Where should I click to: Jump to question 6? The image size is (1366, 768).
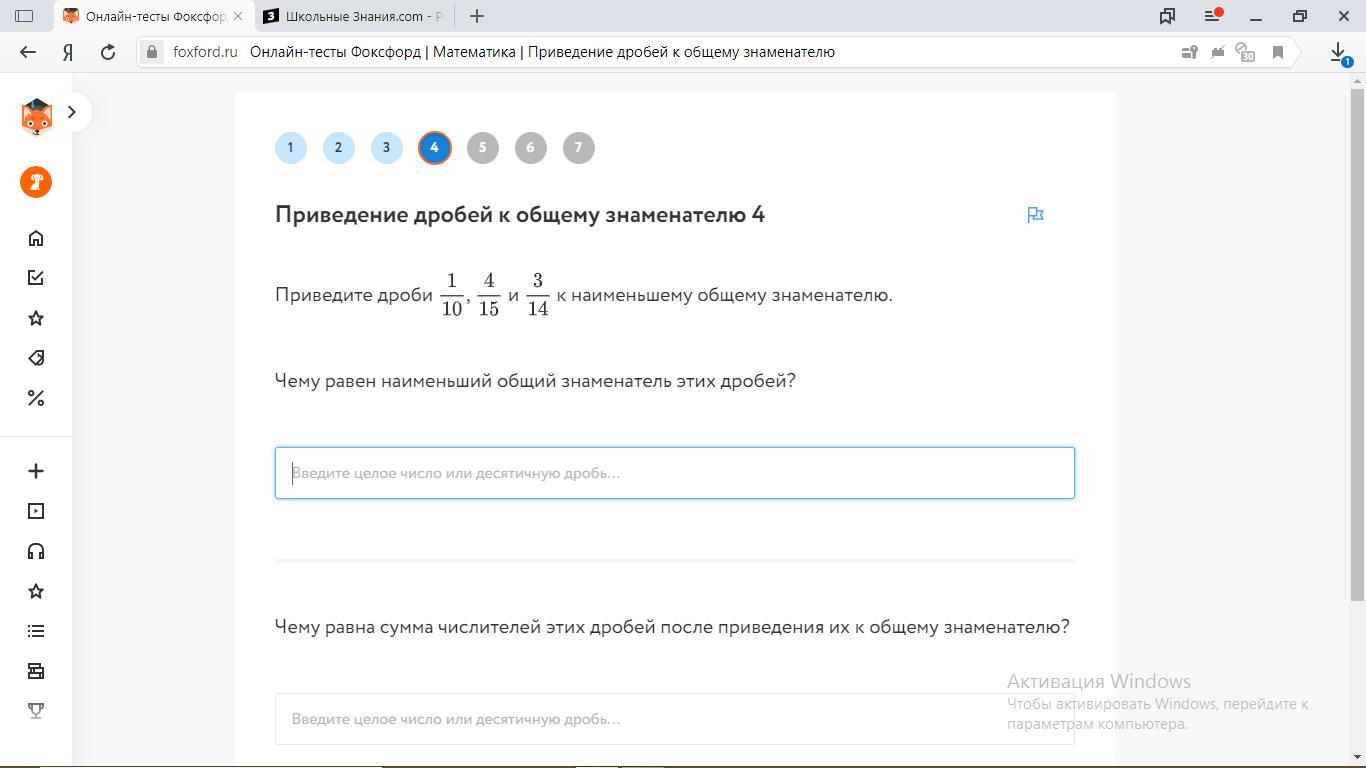[530, 148]
